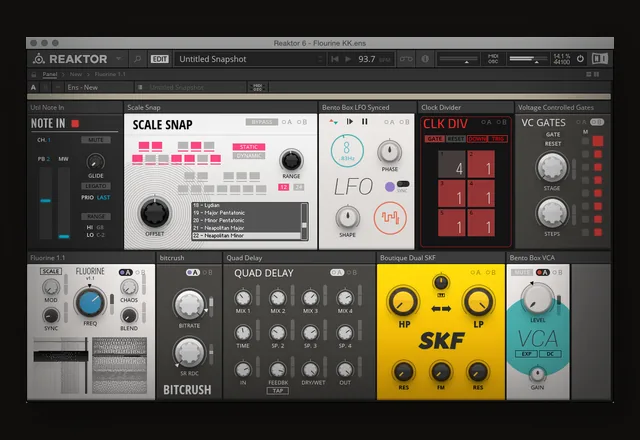640x440 pixels.
Task: Click the MIDI OSC button in panel bar
Action: click(x=258, y=87)
